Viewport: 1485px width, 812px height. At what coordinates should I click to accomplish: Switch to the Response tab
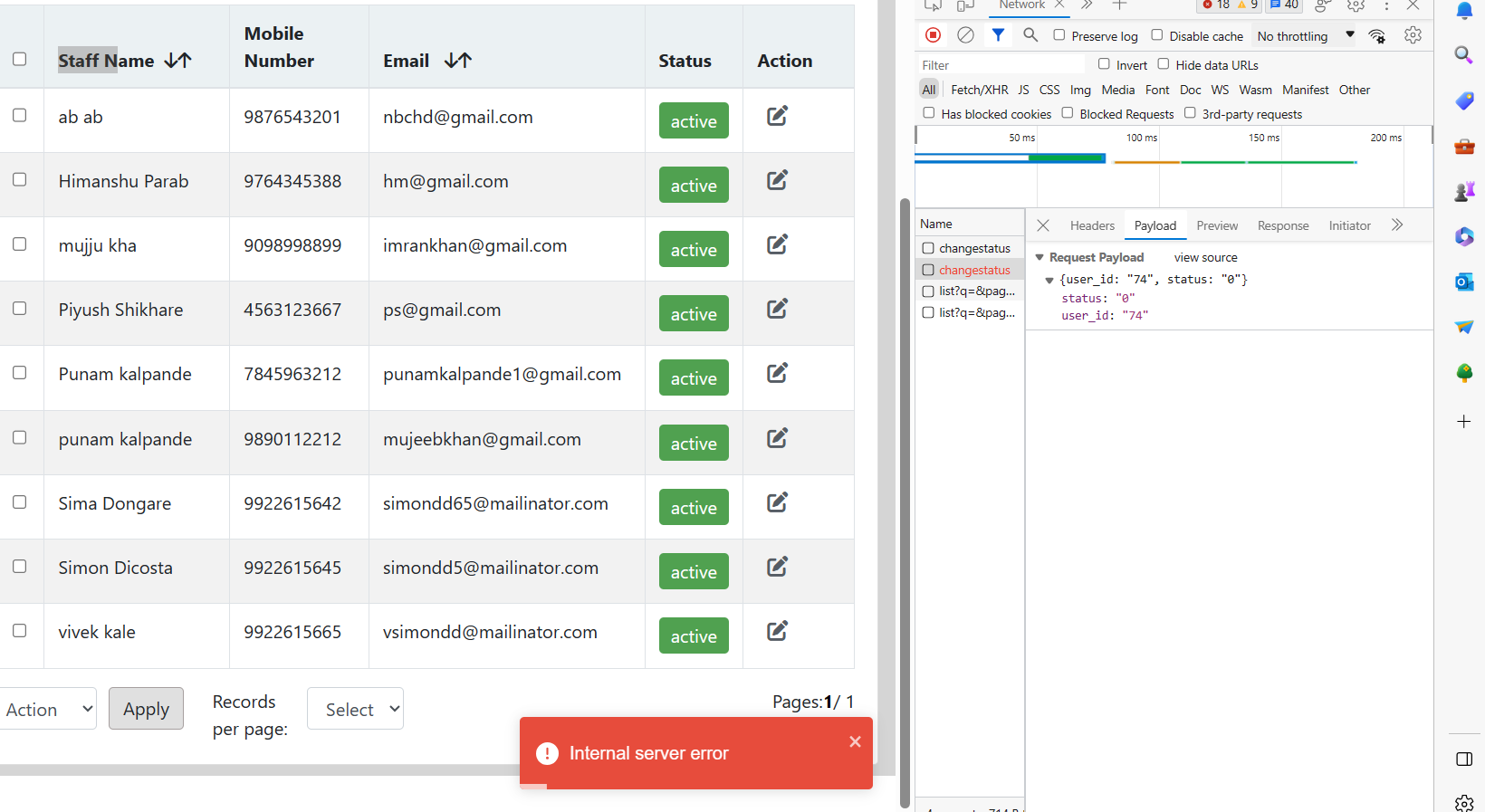click(1283, 225)
